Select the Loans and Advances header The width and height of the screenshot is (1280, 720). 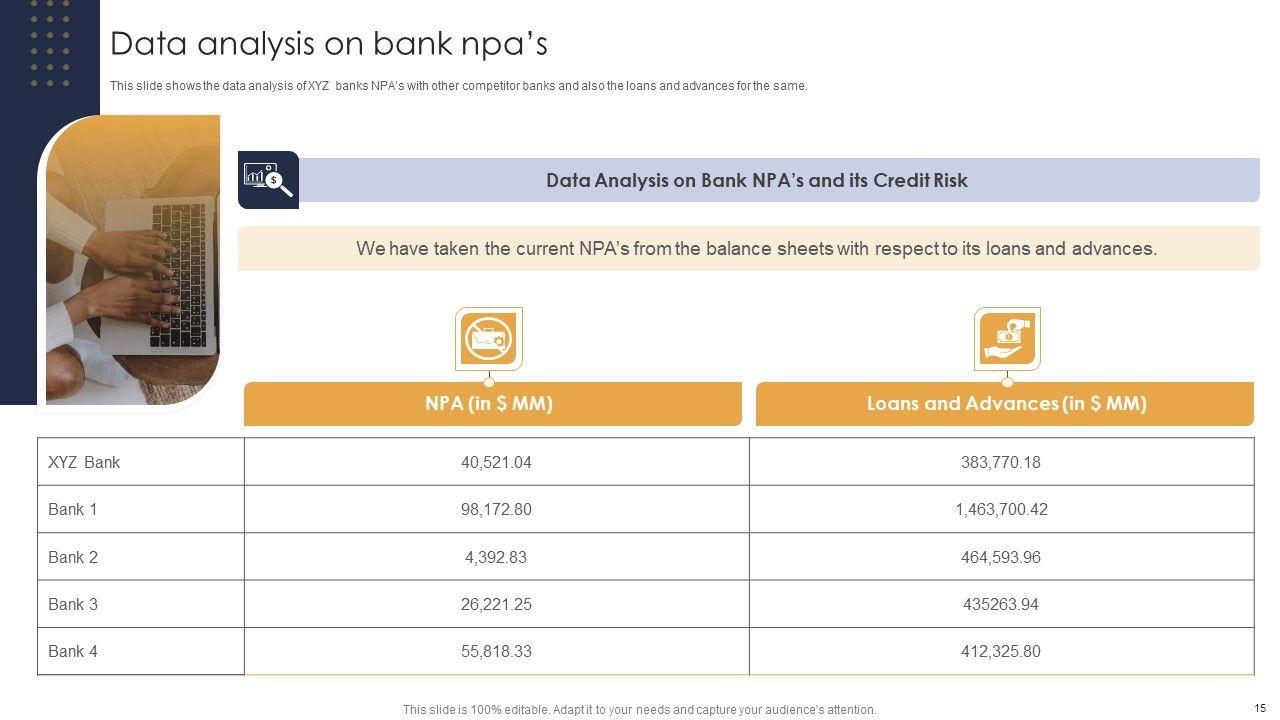click(1006, 404)
